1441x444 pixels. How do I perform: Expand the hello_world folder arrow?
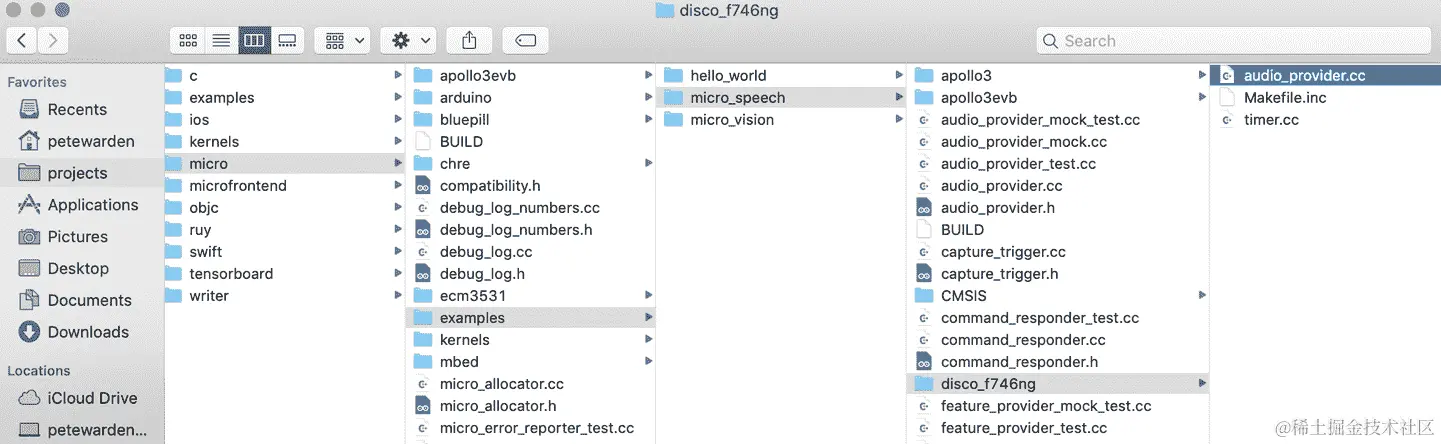pyautogui.click(x=898, y=75)
